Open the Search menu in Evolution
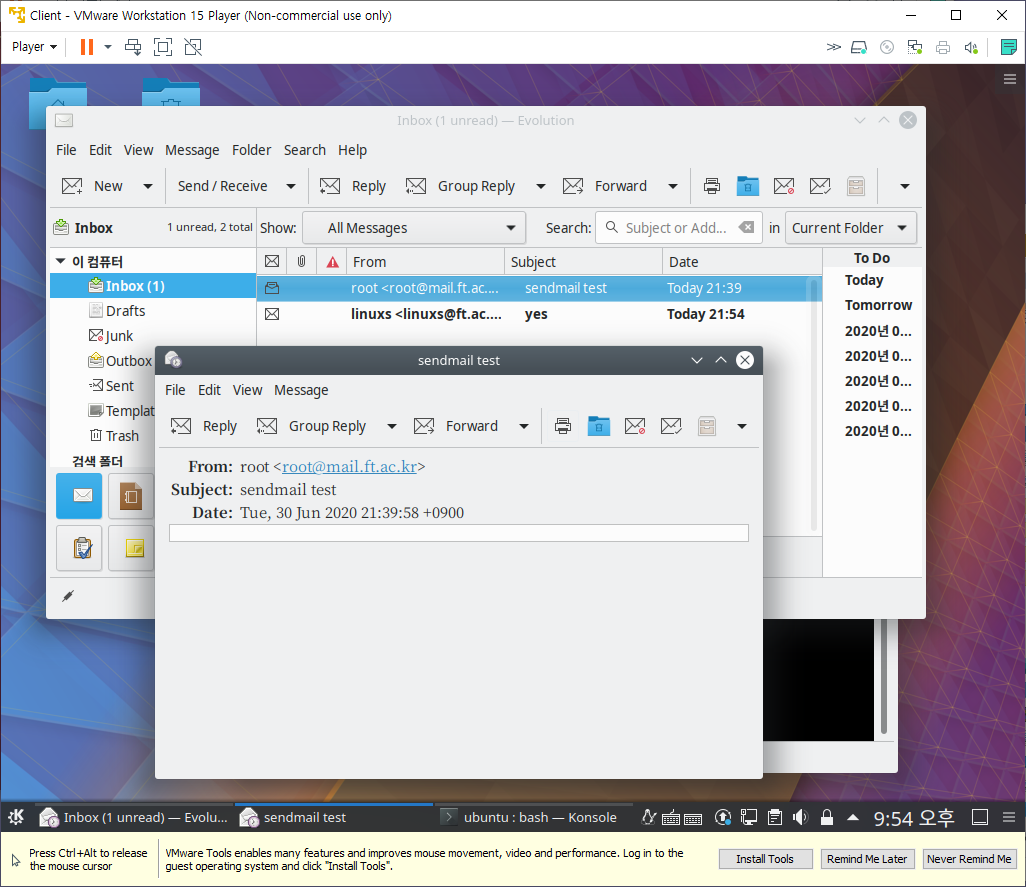This screenshot has height=887, width=1026. (x=305, y=150)
